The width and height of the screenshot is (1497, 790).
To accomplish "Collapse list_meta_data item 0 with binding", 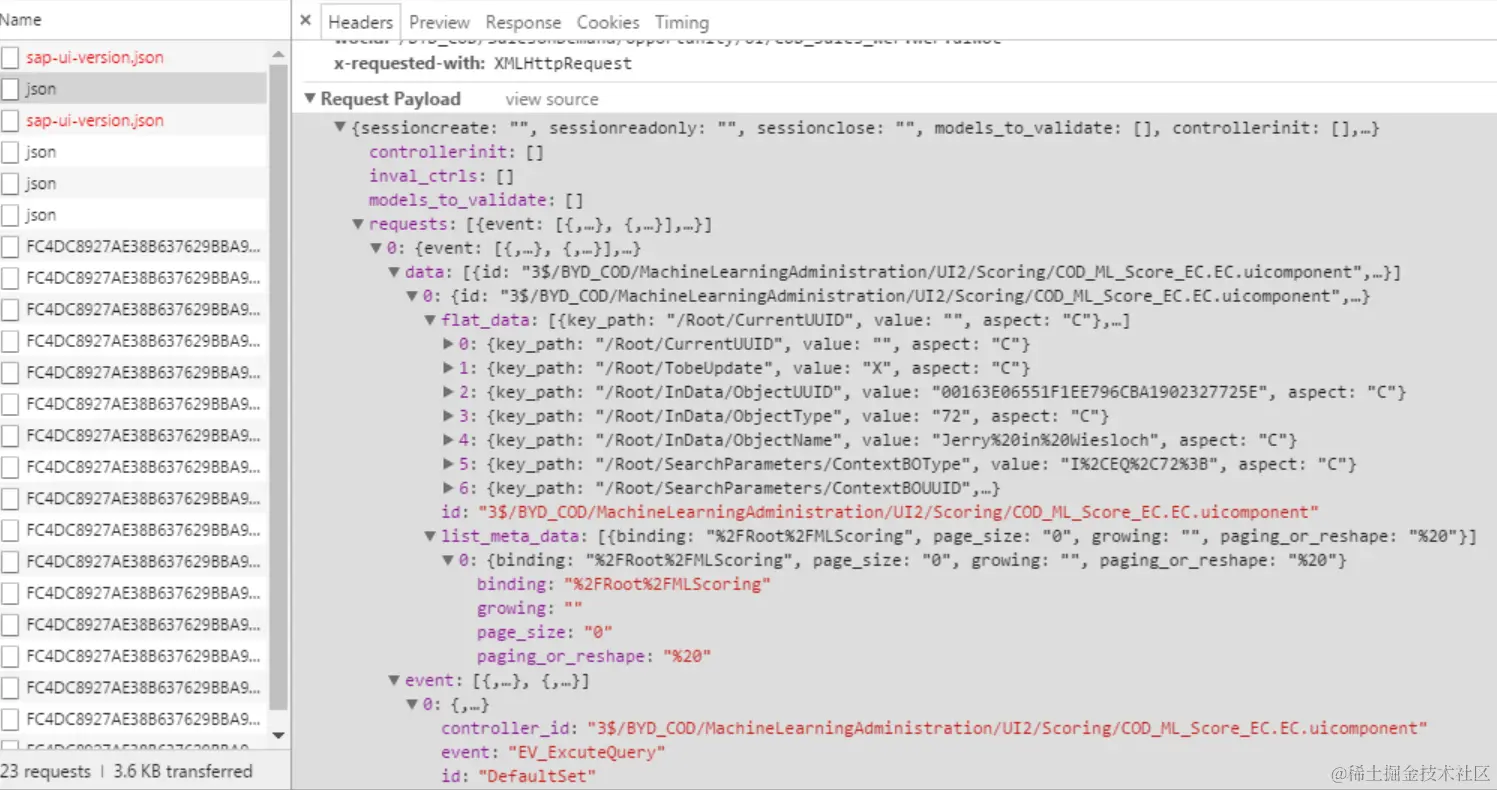I will (x=449, y=560).
